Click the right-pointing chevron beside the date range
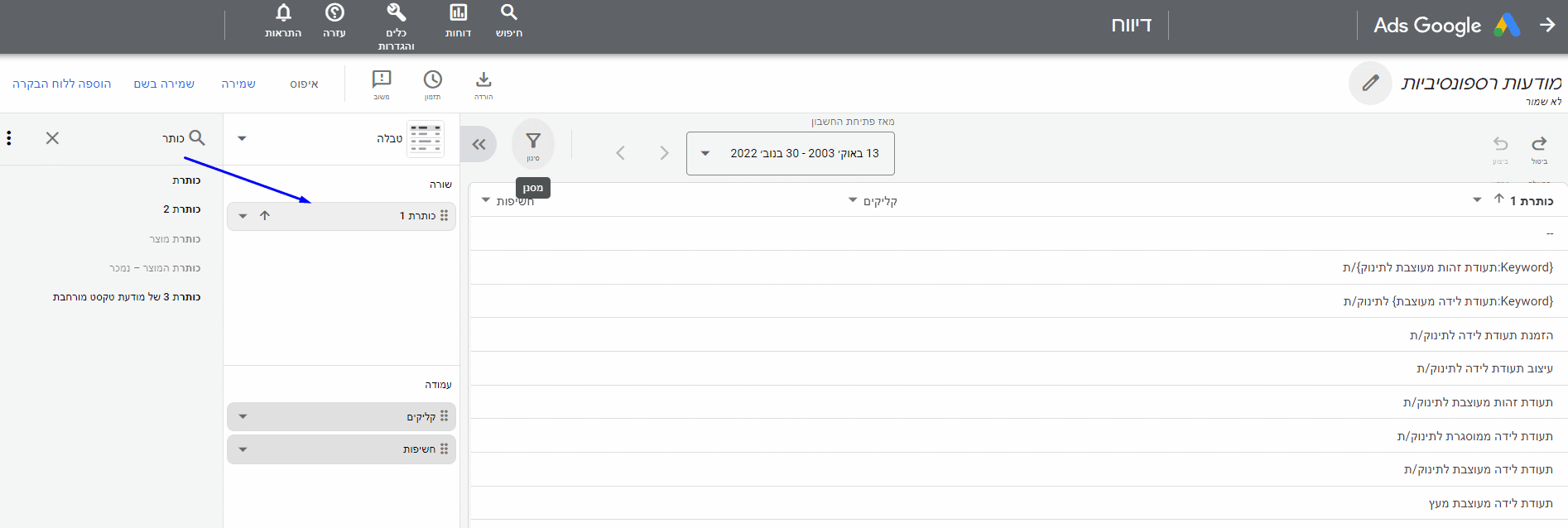 [664, 153]
